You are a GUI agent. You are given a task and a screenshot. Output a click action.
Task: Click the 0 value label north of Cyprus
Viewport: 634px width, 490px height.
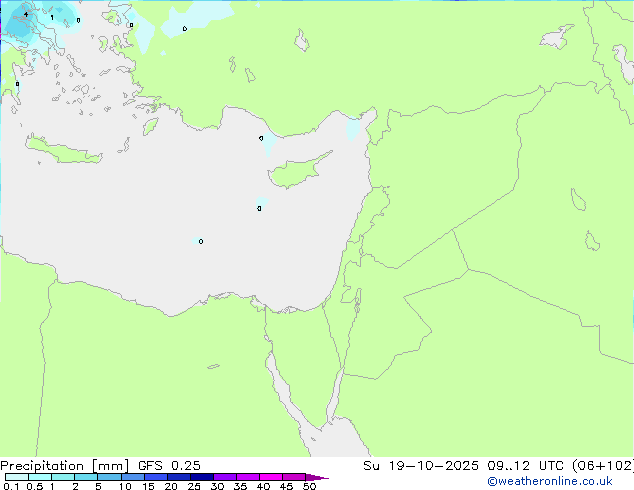[x=261, y=138]
